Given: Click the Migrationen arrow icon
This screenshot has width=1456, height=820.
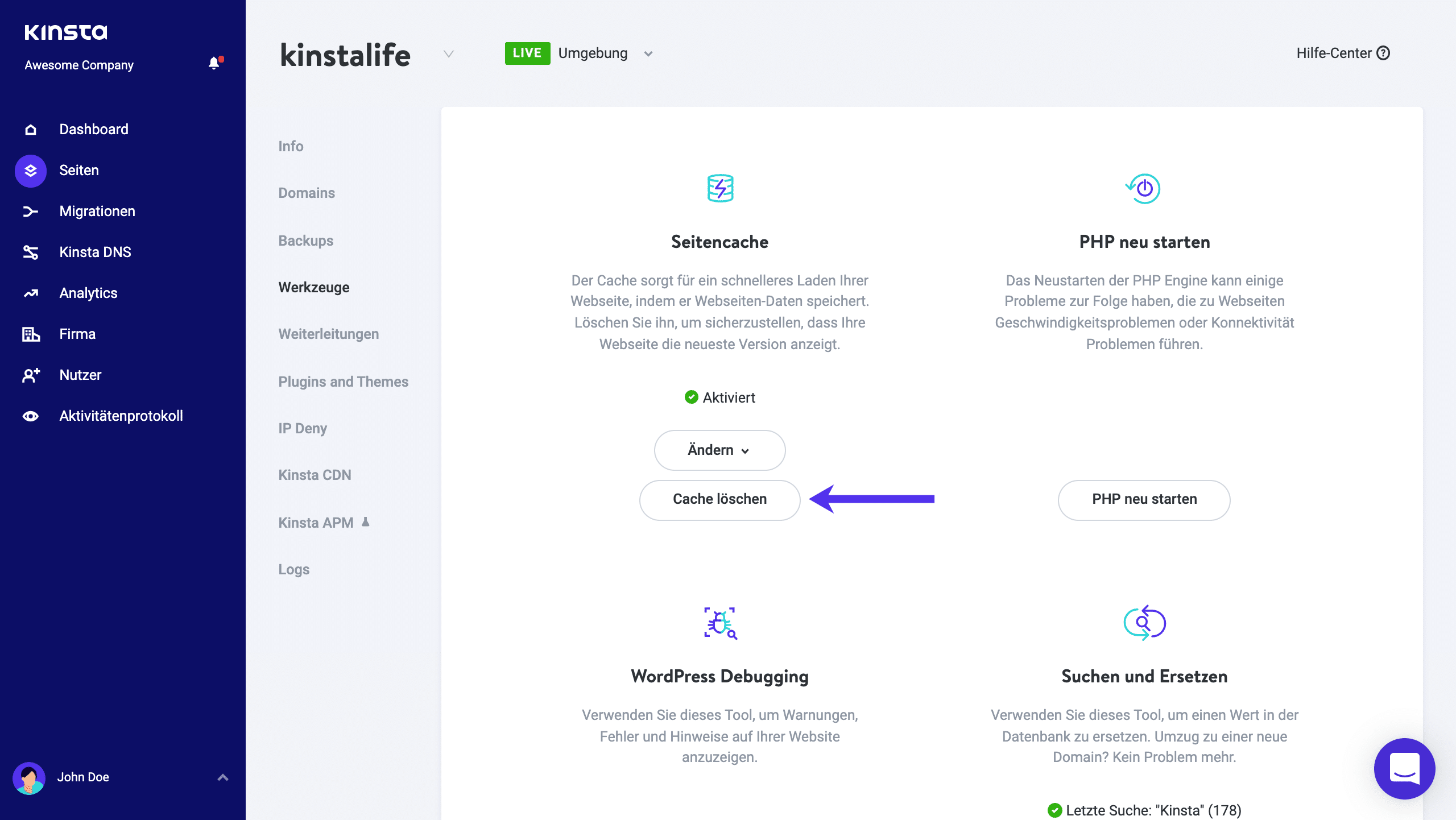Looking at the screenshot, I should pyautogui.click(x=31, y=212).
